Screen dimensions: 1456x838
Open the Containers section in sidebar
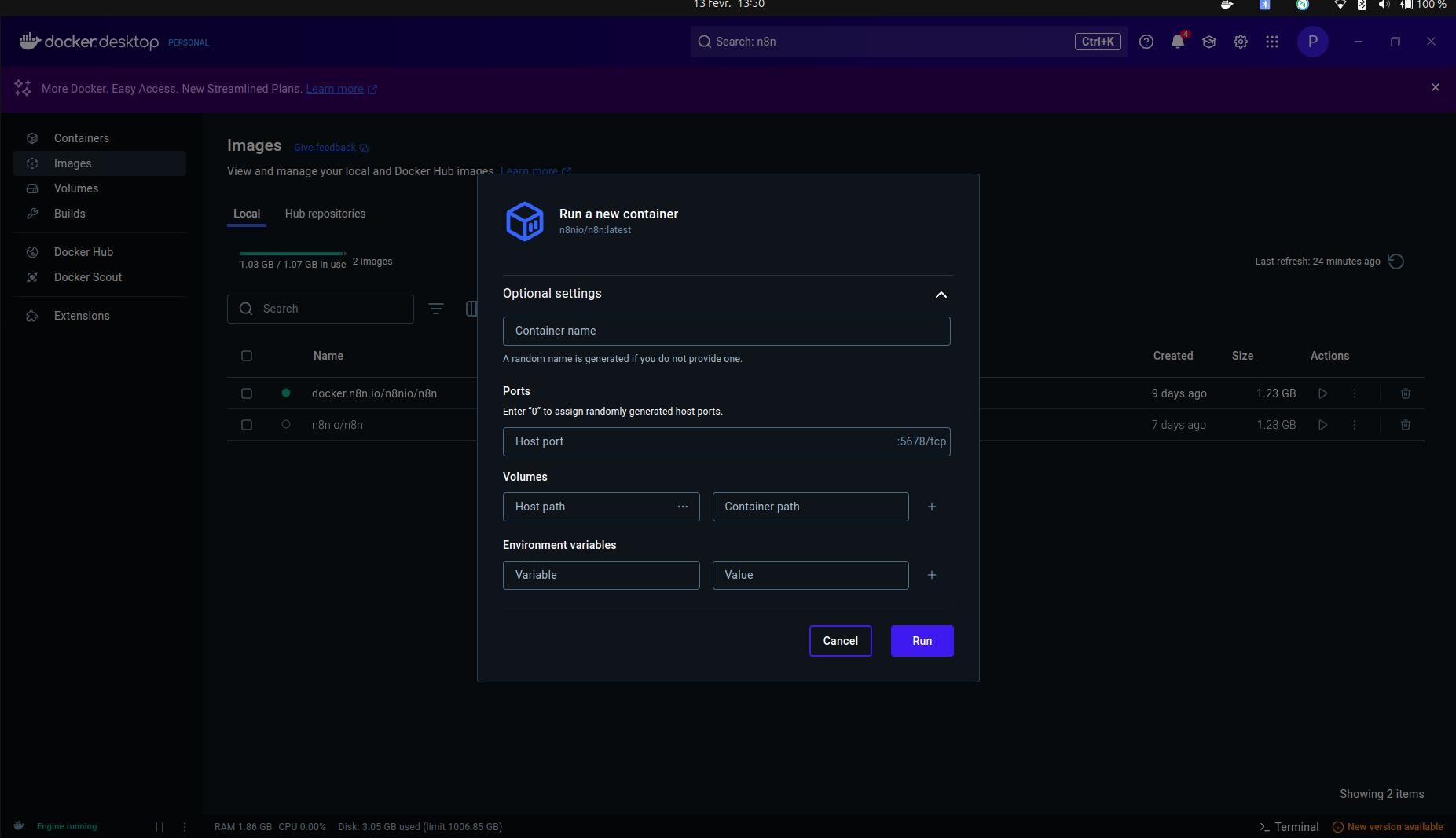click(x=81, y=138)
